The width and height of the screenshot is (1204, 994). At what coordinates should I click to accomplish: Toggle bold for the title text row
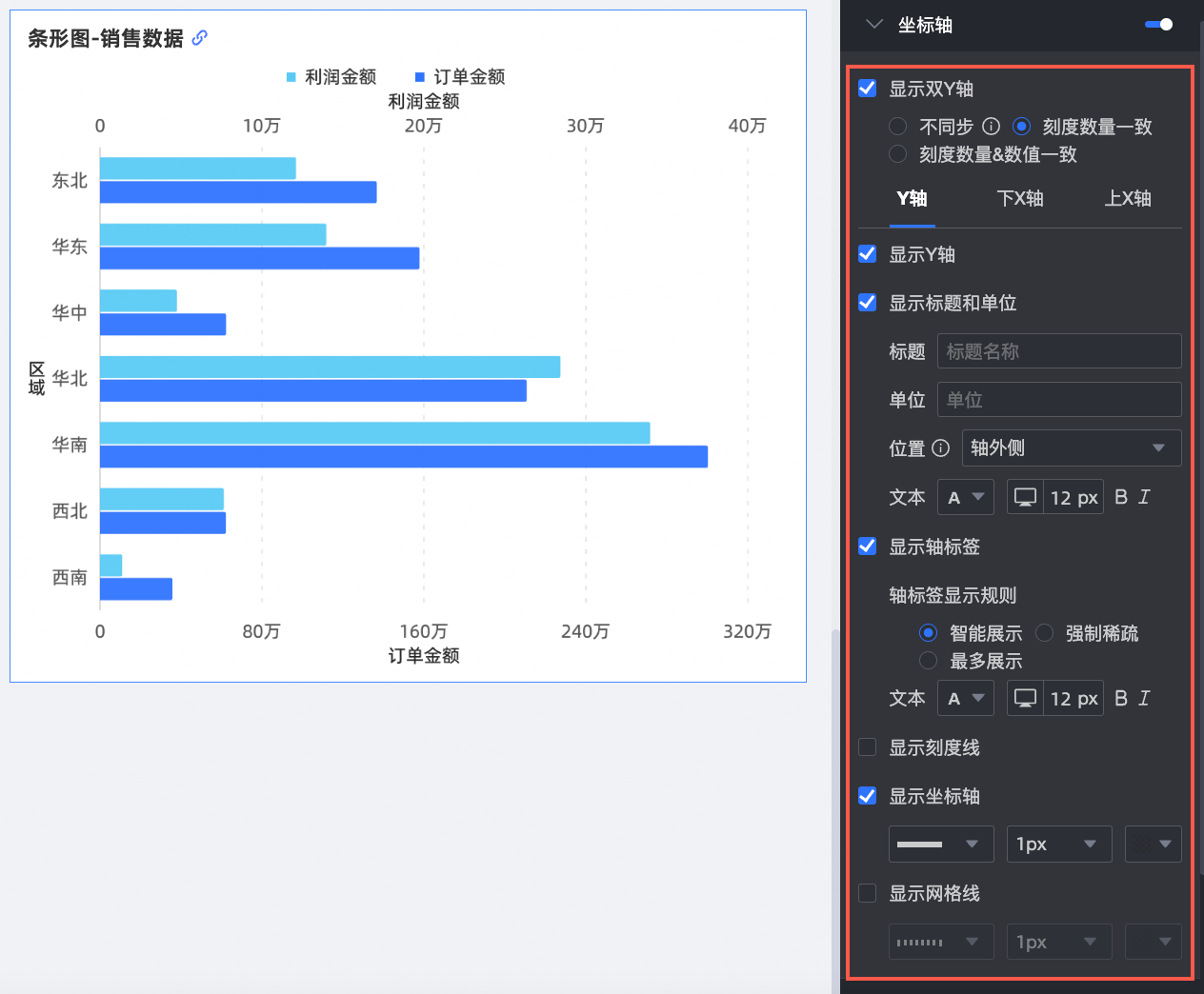click(x=1121, y=497)
